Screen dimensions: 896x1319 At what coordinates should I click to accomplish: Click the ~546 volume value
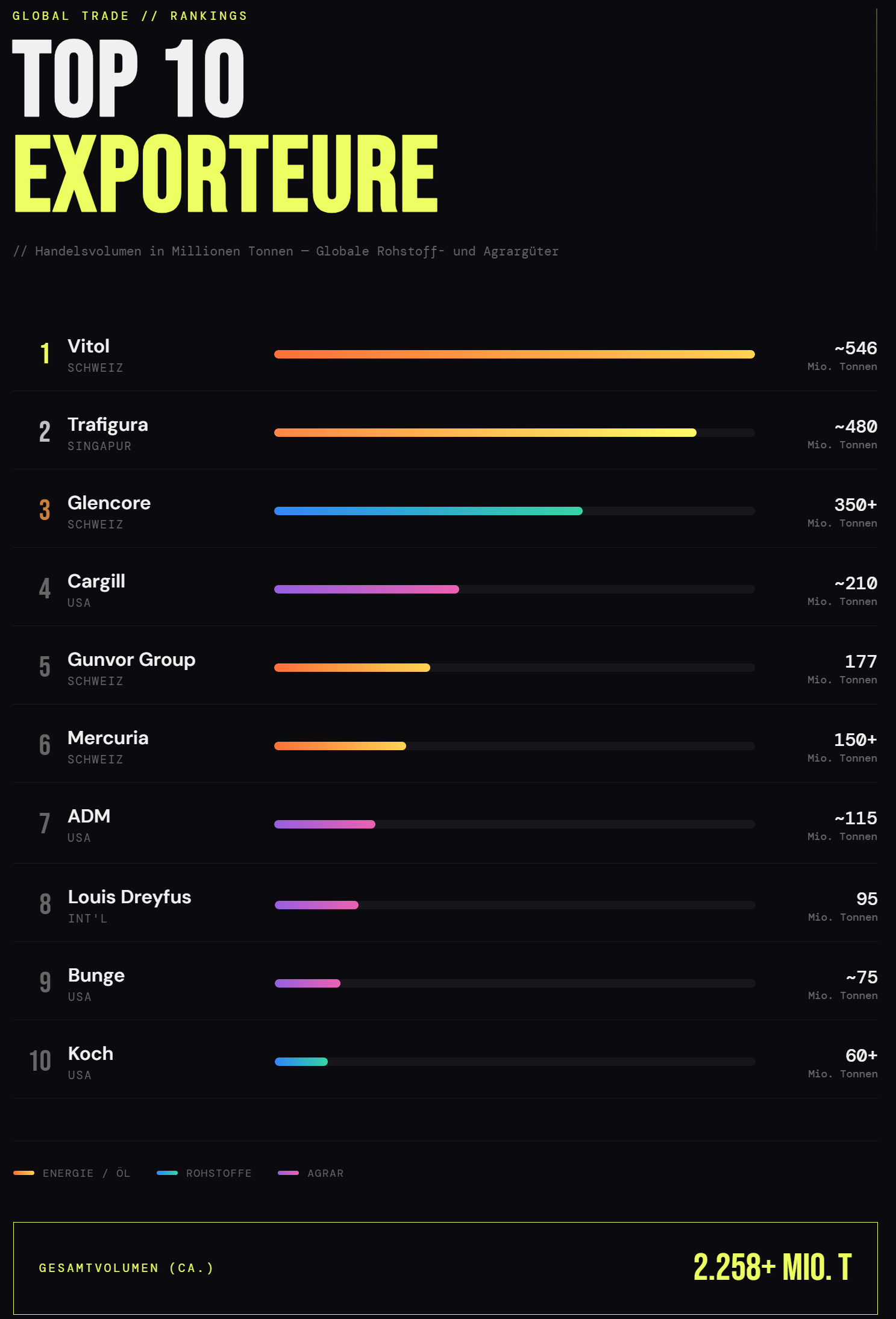856,348
